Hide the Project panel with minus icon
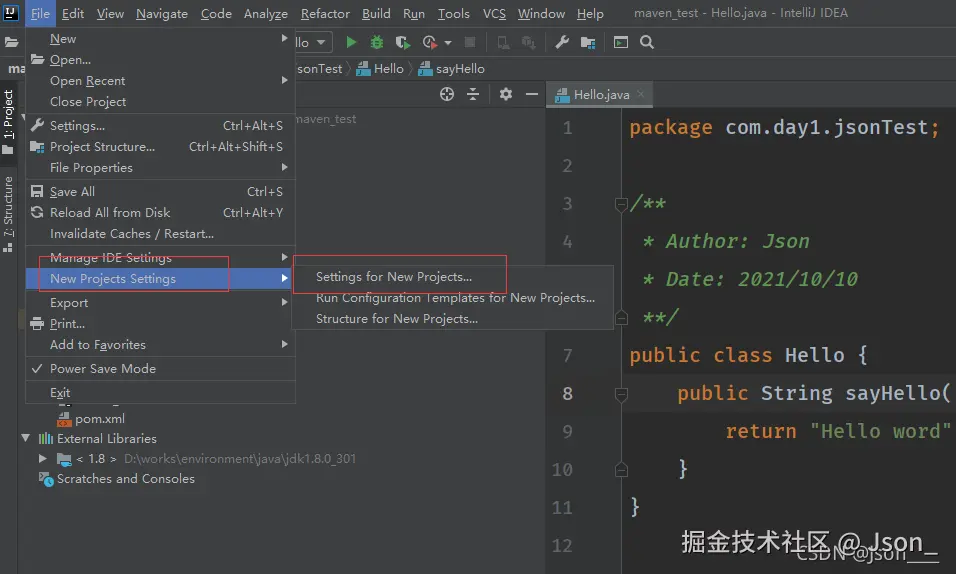 (532, 94)
